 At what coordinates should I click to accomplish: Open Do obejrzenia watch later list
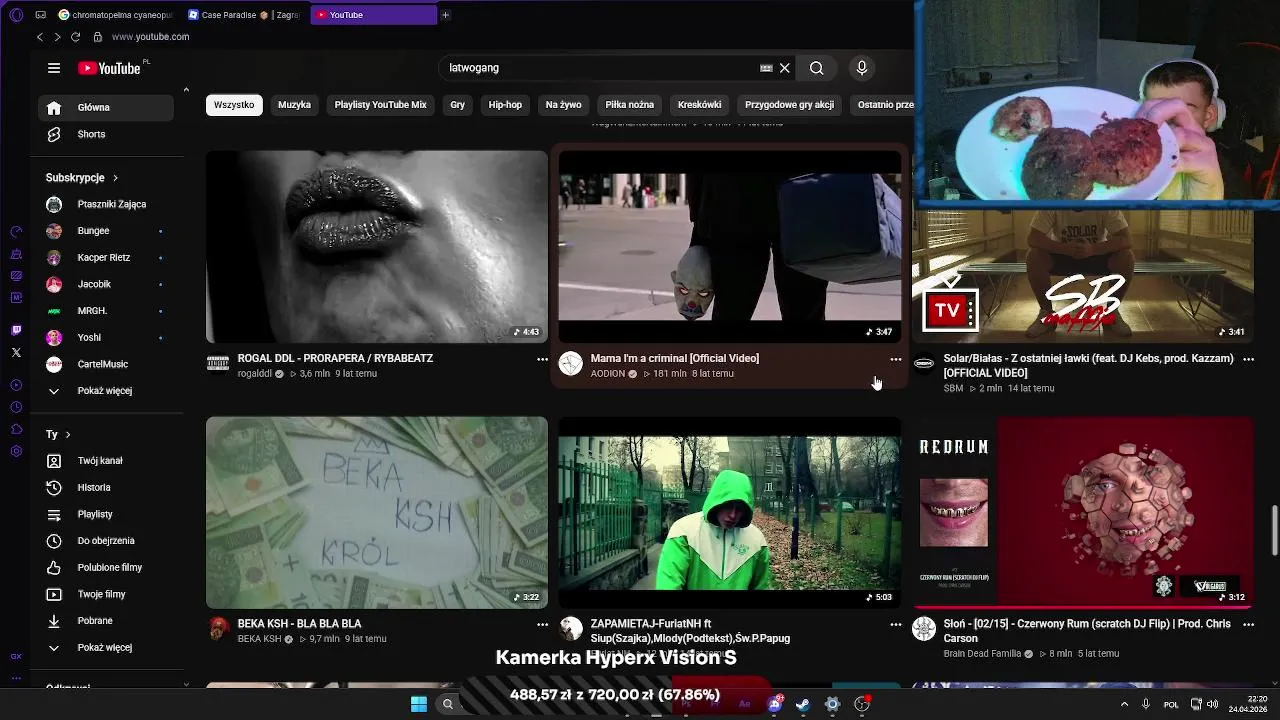pyautogui.click(x=106, y=541)
